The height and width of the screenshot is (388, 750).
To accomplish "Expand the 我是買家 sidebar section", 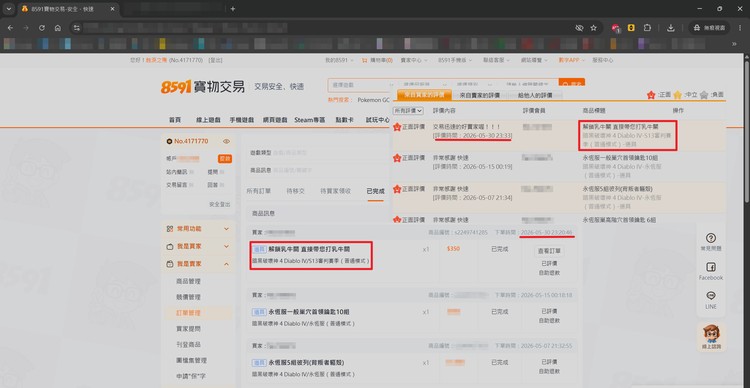I will [x=226, y=246].
